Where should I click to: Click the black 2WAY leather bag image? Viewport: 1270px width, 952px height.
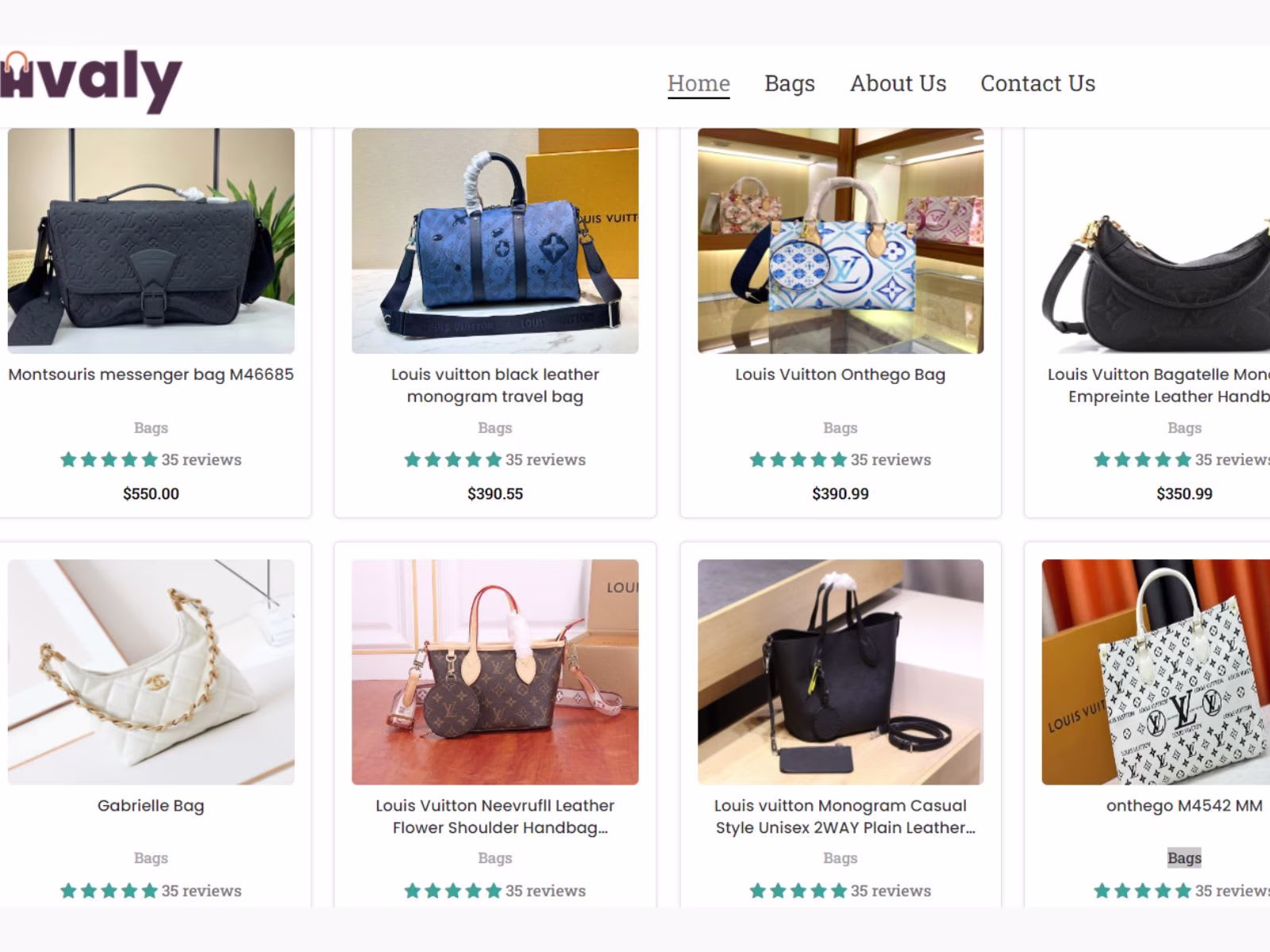click(840, 672)
